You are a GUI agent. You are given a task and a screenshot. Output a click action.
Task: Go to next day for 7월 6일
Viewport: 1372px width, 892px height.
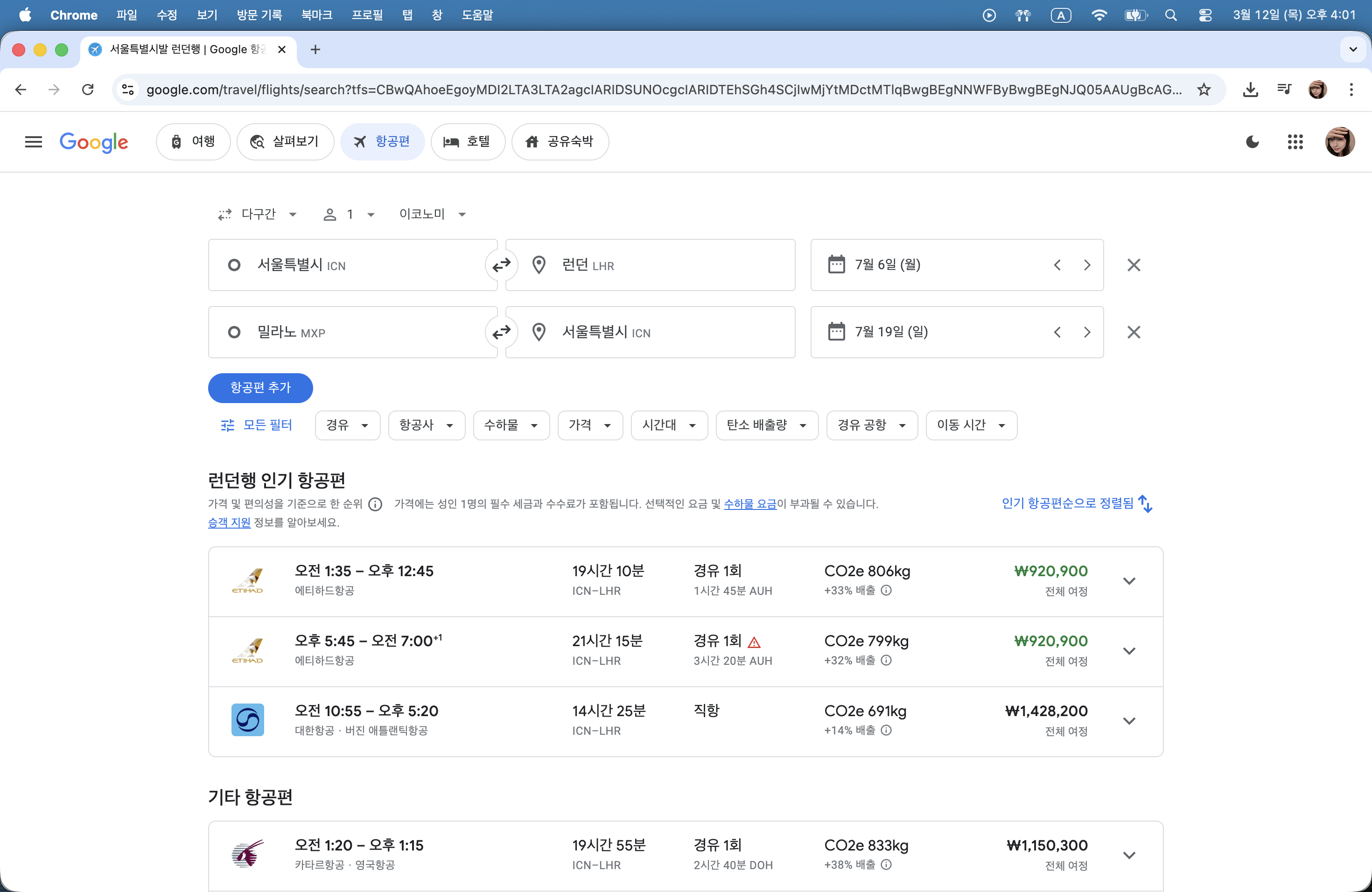click(1087, 265)
